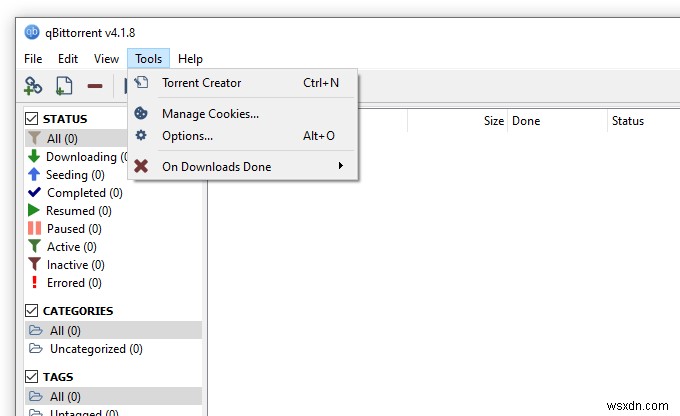Open the Edit menu
The width and height of the screenshot is (680, 416).
pos(68,59)
